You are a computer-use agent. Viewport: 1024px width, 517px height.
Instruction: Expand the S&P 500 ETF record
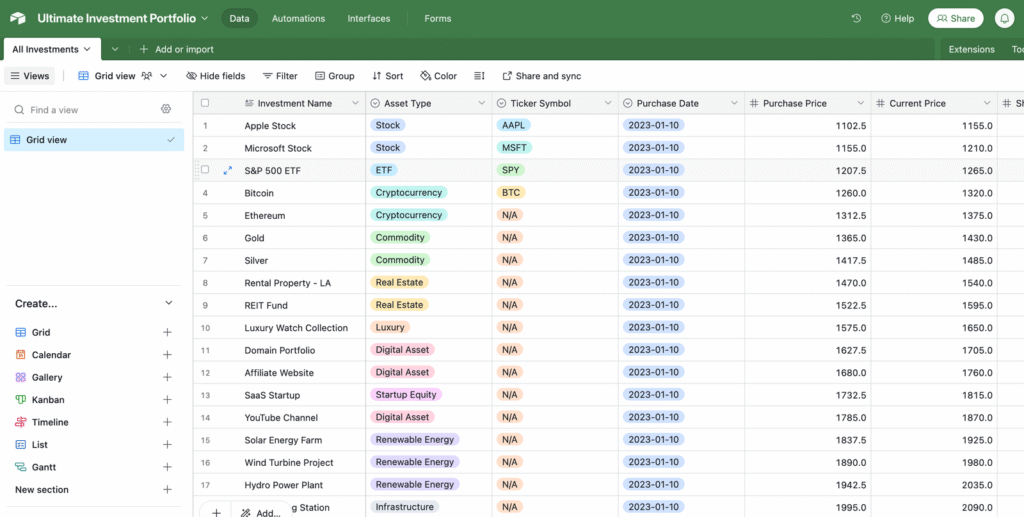coord(227,170)
